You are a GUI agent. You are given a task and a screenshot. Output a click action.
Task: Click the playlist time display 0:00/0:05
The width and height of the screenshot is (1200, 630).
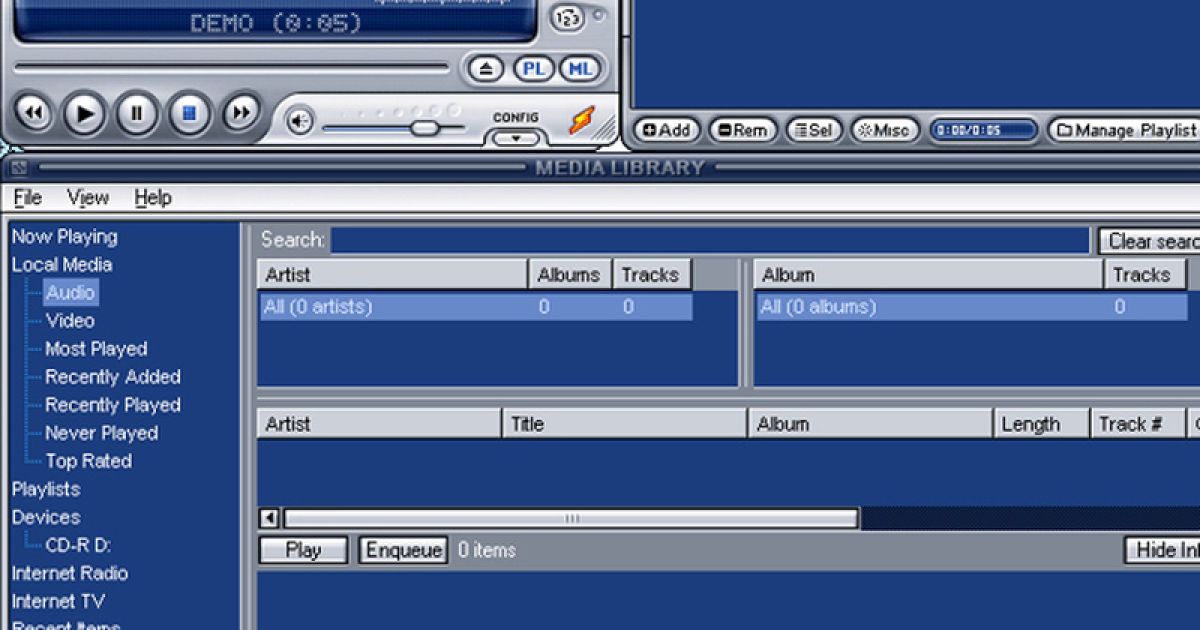point(983,130)
